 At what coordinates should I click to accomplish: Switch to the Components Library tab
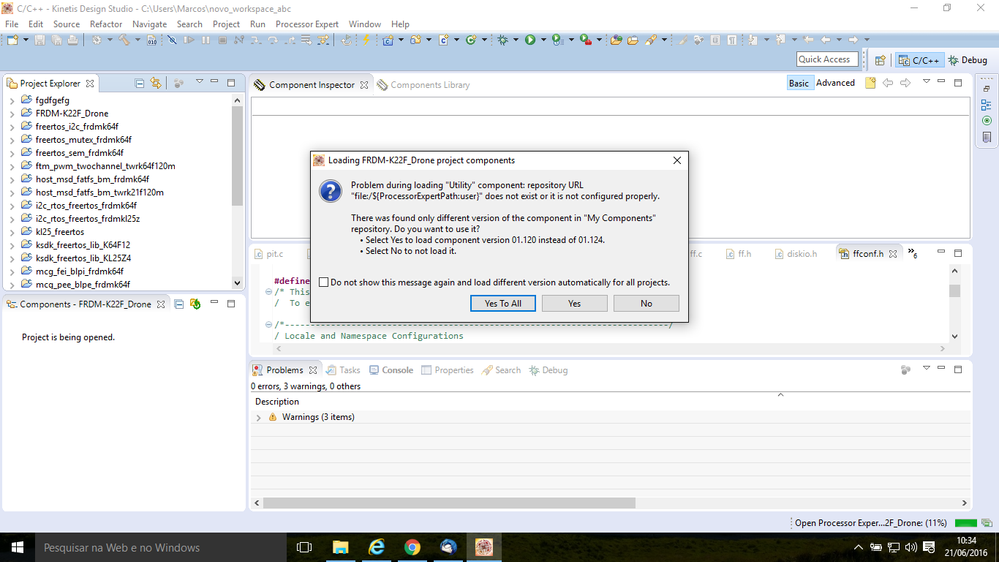coord(423,85)
